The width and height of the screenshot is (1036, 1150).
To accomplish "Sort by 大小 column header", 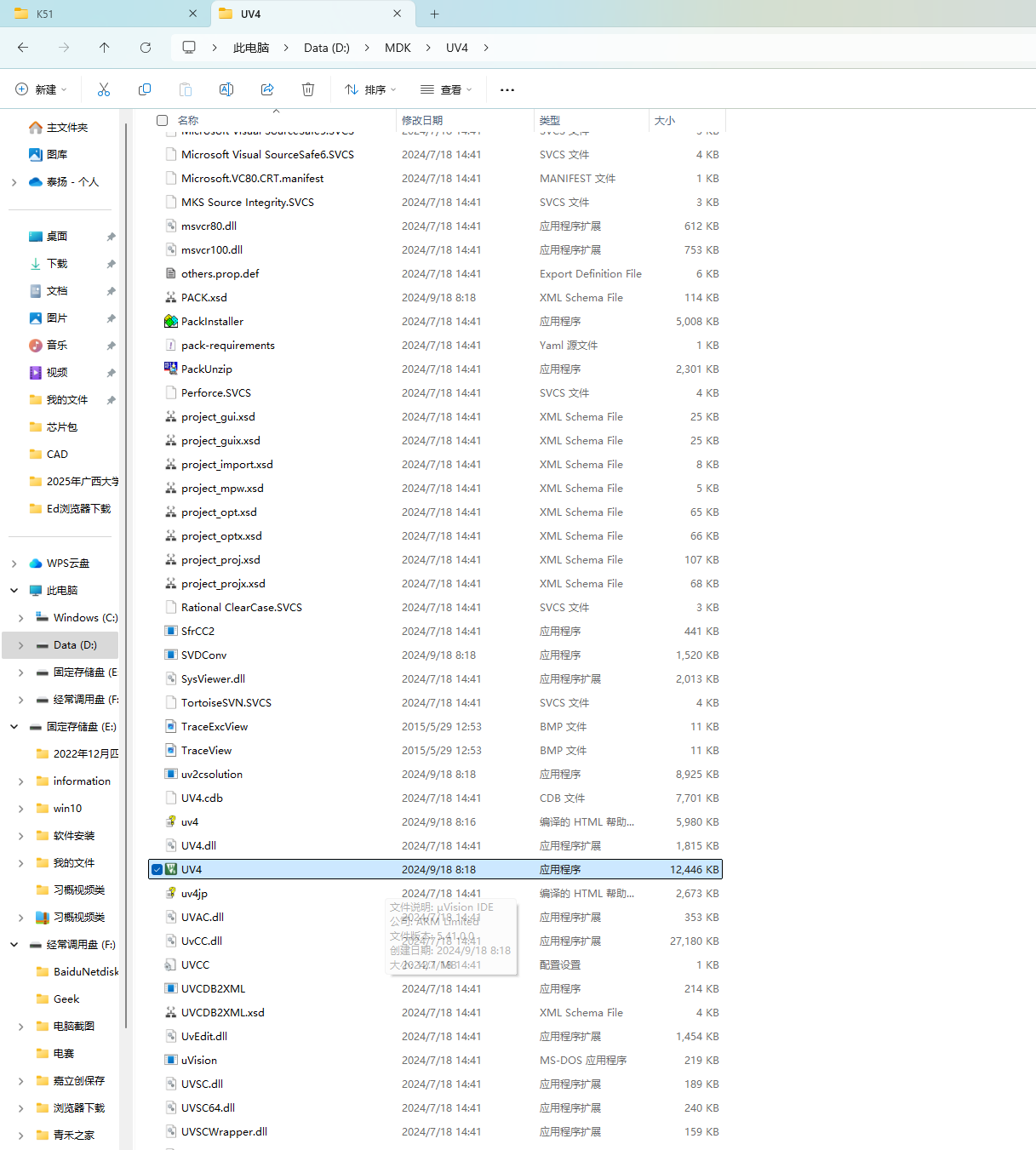I will point(665,120).
